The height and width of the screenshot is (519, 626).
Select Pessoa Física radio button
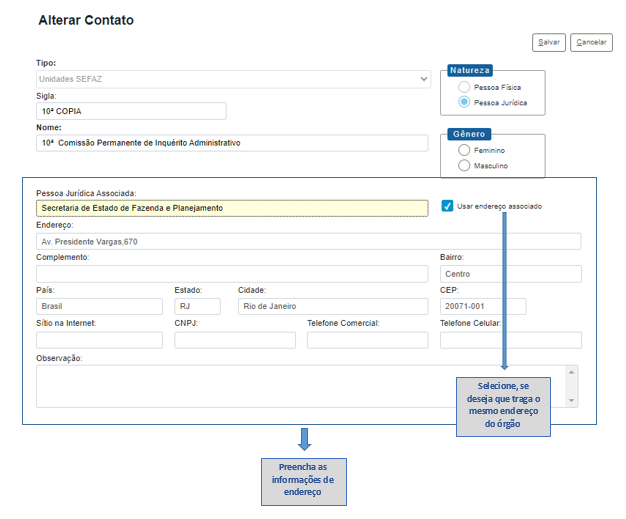point(464,88)
